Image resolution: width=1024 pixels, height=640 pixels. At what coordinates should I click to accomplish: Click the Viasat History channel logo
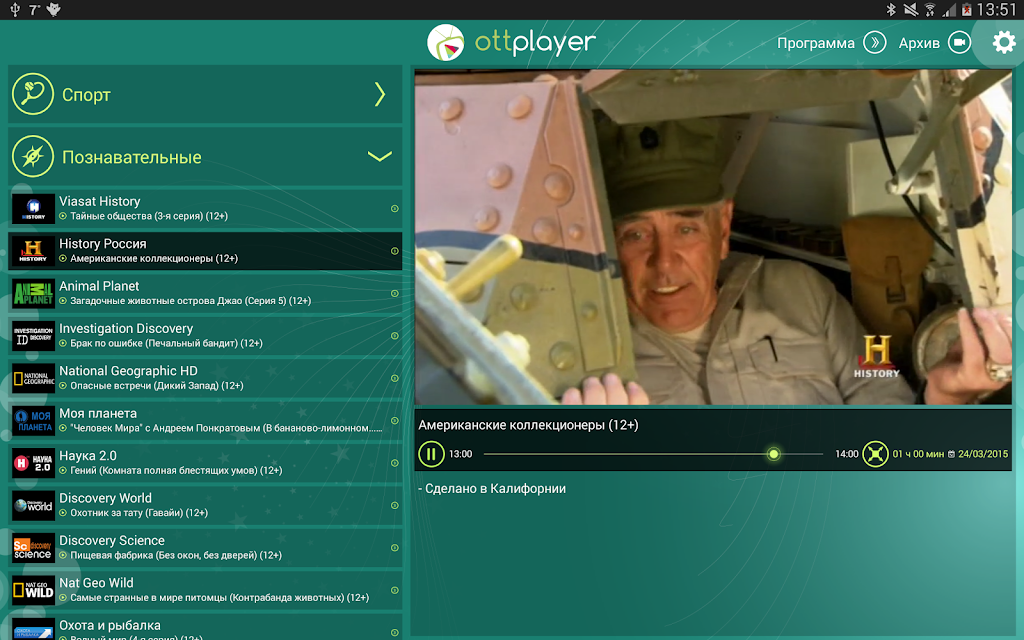[33, 208]
